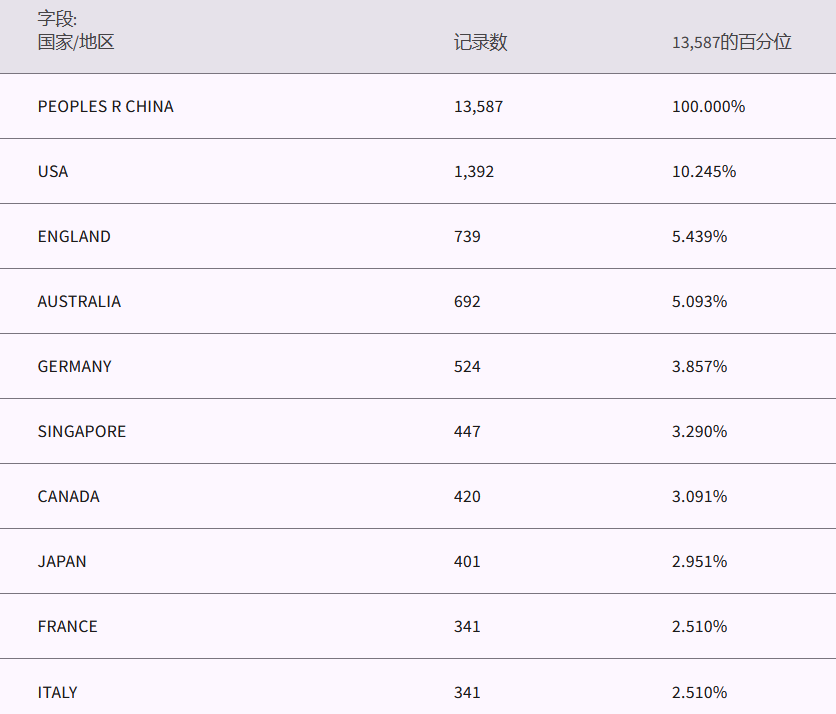Screen dimensions: 836x714
Task: Click the 13,587 record count value
Action: point(478,106)
